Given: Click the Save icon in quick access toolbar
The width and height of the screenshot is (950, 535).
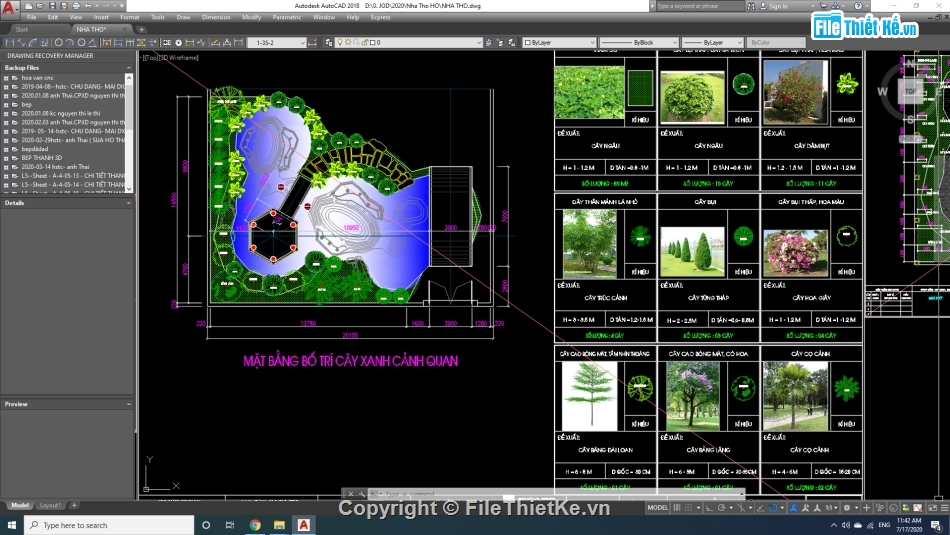Looking at the screenshot, I should 52,5.
